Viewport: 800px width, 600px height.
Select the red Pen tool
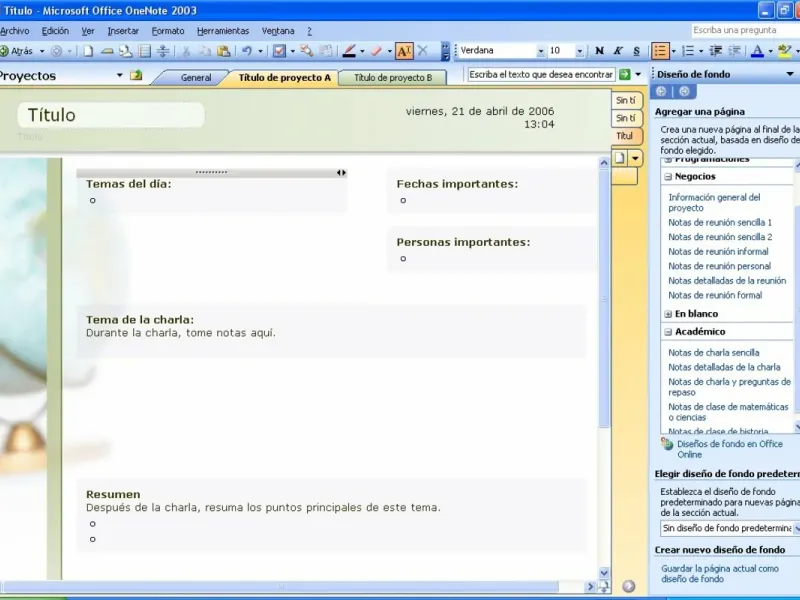349,51
